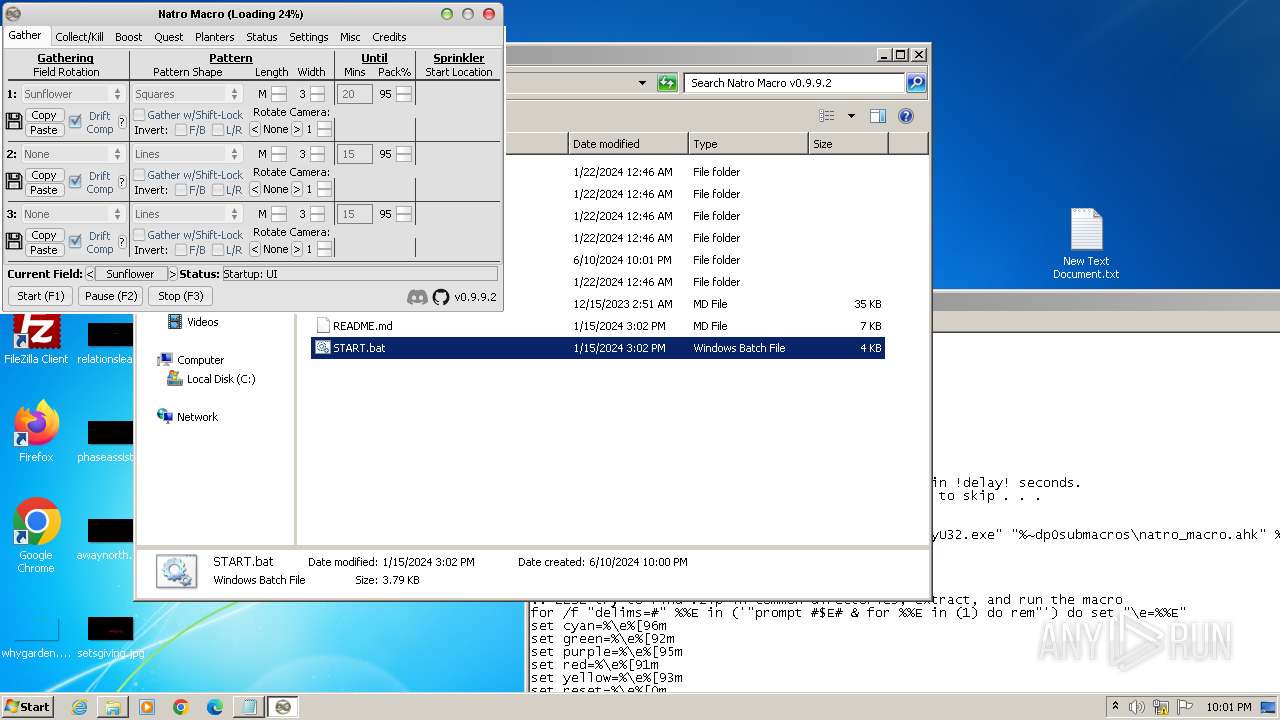The image size is (1280, 720).
Task: Adjust field 1 pattern Width stepper
Action: tap(317, 94)
